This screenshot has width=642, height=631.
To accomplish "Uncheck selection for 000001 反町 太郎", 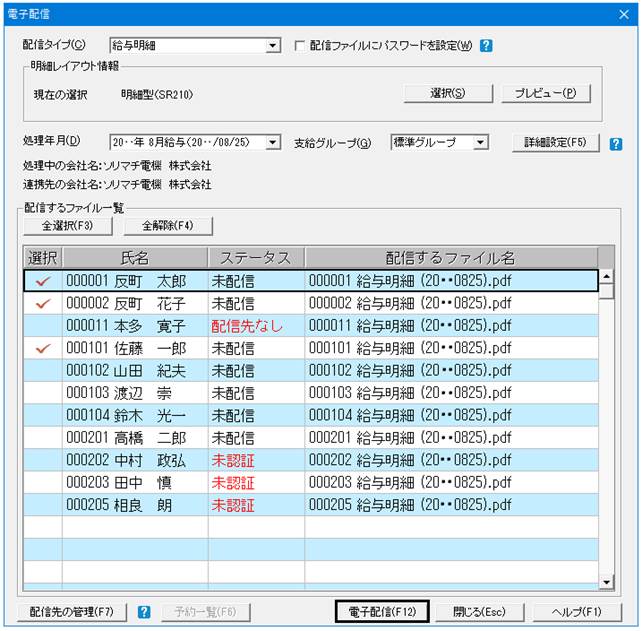I will 43,281.
